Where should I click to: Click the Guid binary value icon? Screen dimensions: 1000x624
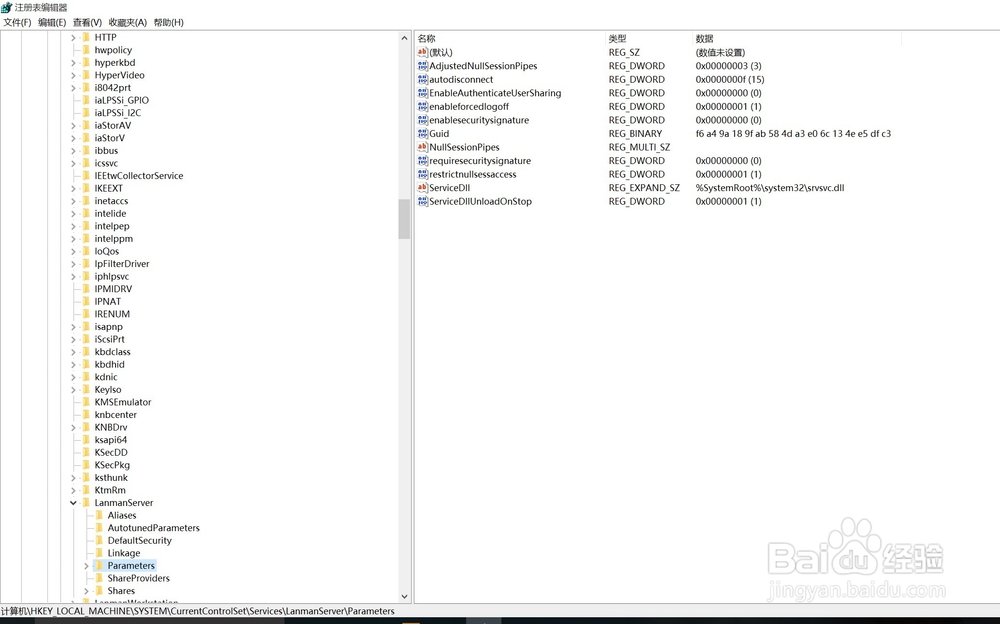pos(422,133)
